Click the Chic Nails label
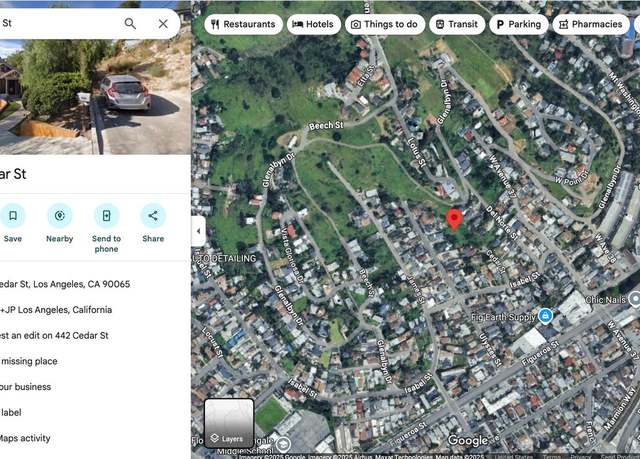Image resolution: width=640 pixels, height=459 pixels. [x=605, y=299]
